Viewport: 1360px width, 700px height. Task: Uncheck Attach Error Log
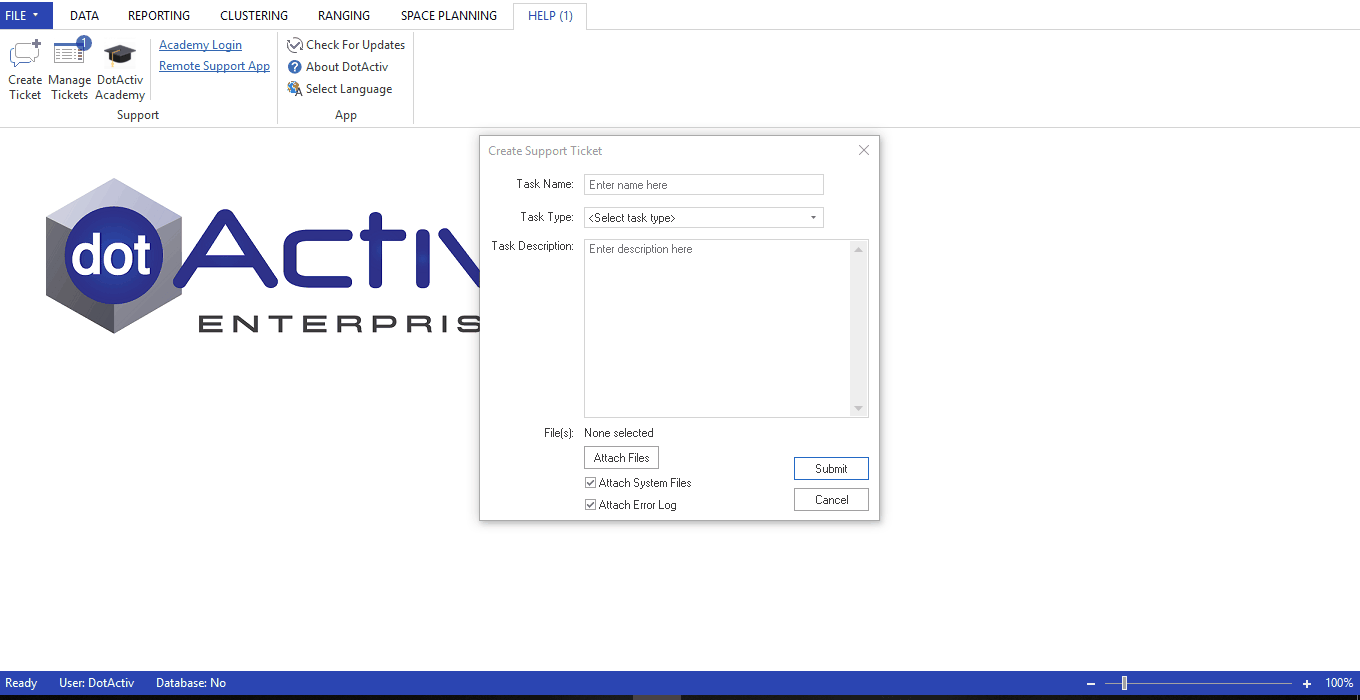(x=590, y=505)
